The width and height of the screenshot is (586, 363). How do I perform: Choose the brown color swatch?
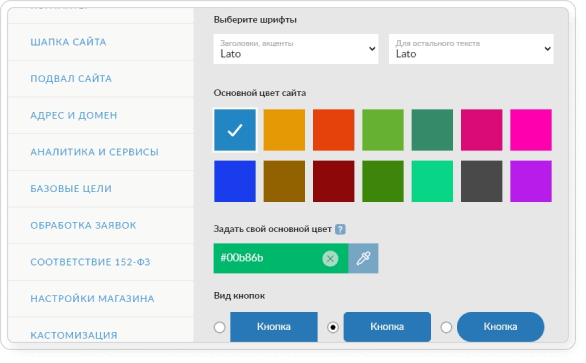284,181
